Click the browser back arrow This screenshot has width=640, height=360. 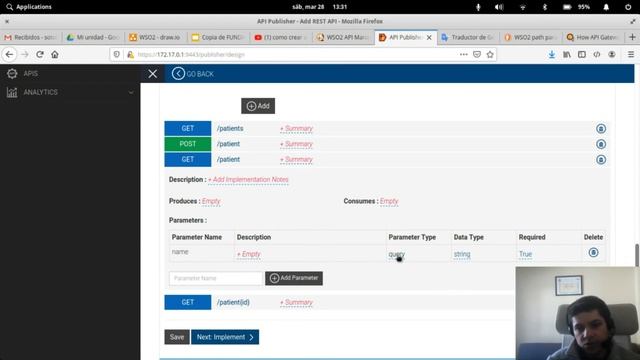click(9, 54)
